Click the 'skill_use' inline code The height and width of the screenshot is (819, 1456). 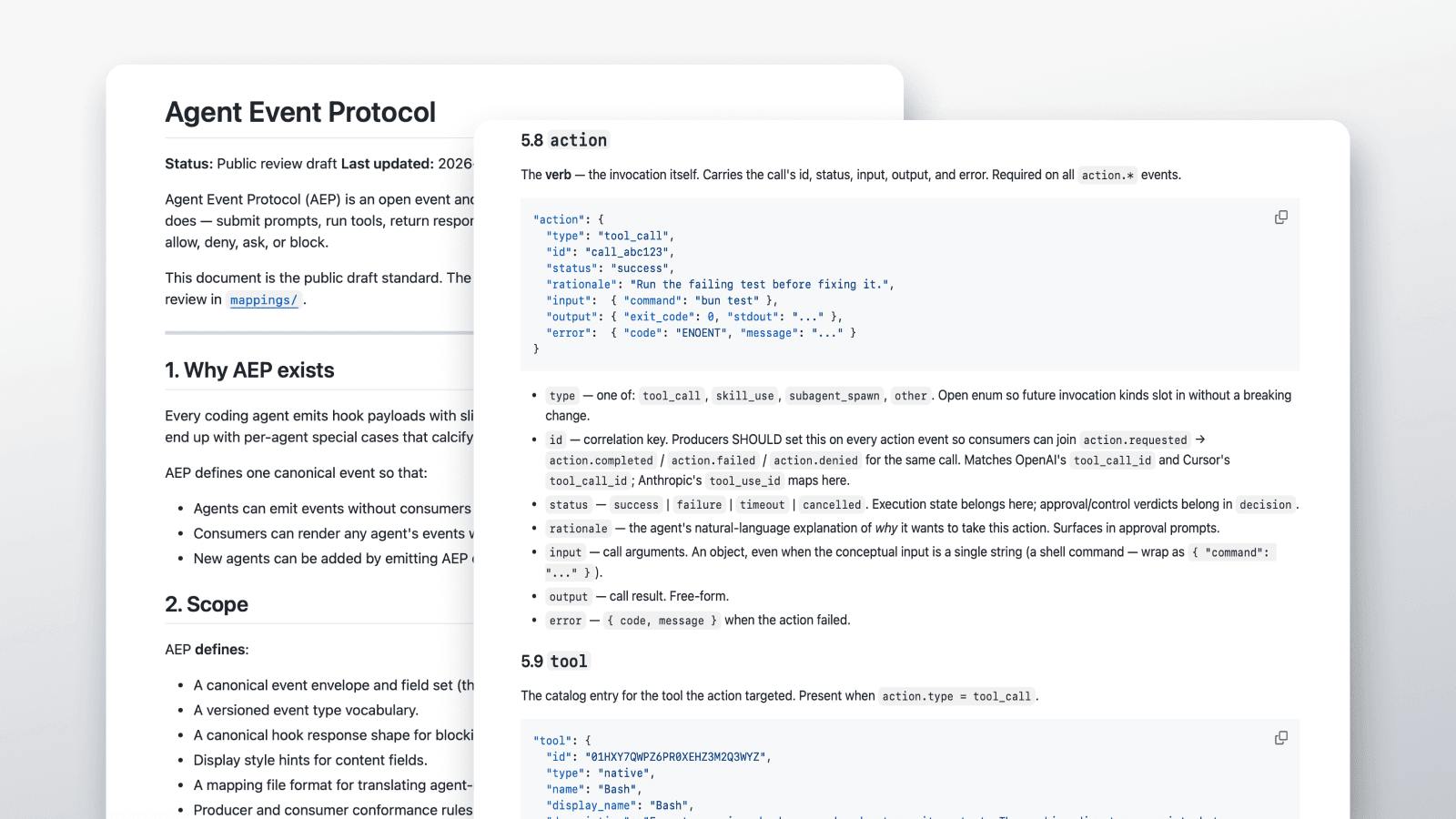point(744,396)
